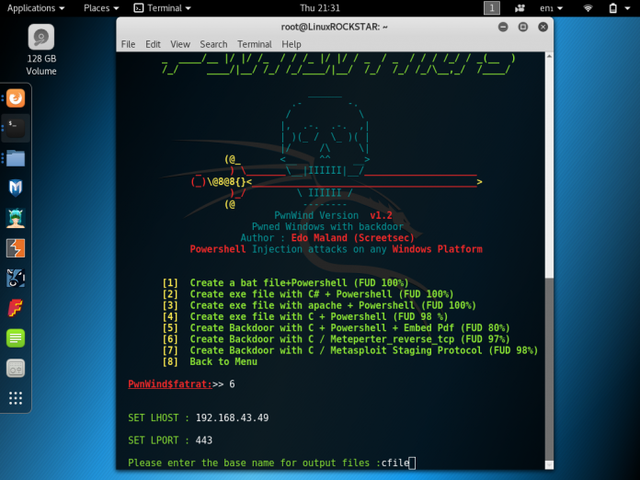Click the cfile input cursor at prompt

(413, 463)
